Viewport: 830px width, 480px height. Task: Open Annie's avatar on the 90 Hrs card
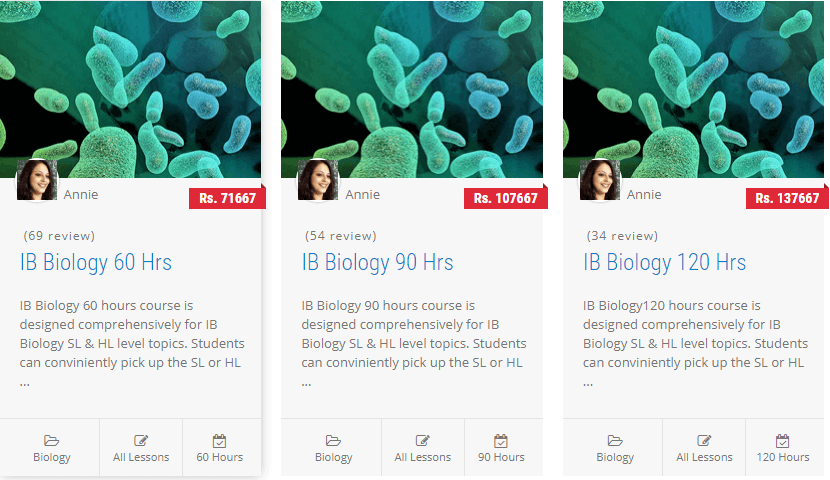(318, 180)
